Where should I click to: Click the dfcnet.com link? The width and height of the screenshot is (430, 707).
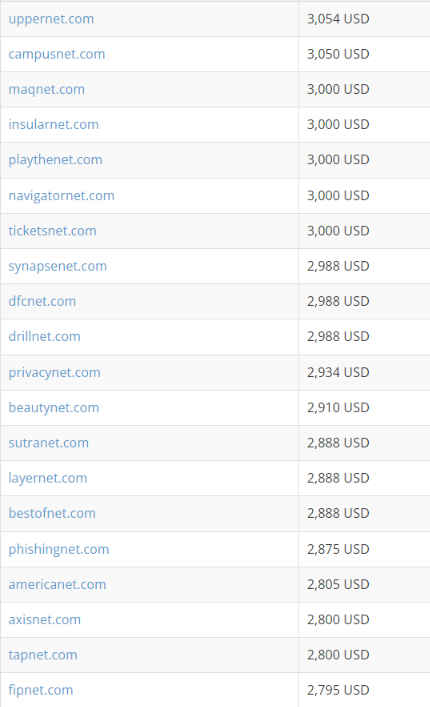point(42,301)
